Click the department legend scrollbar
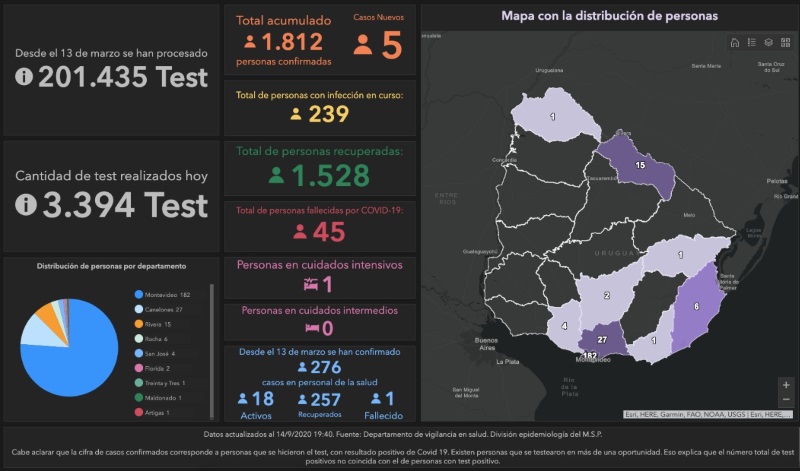Screen dimensions: 800x471 [x=212, y=350]
